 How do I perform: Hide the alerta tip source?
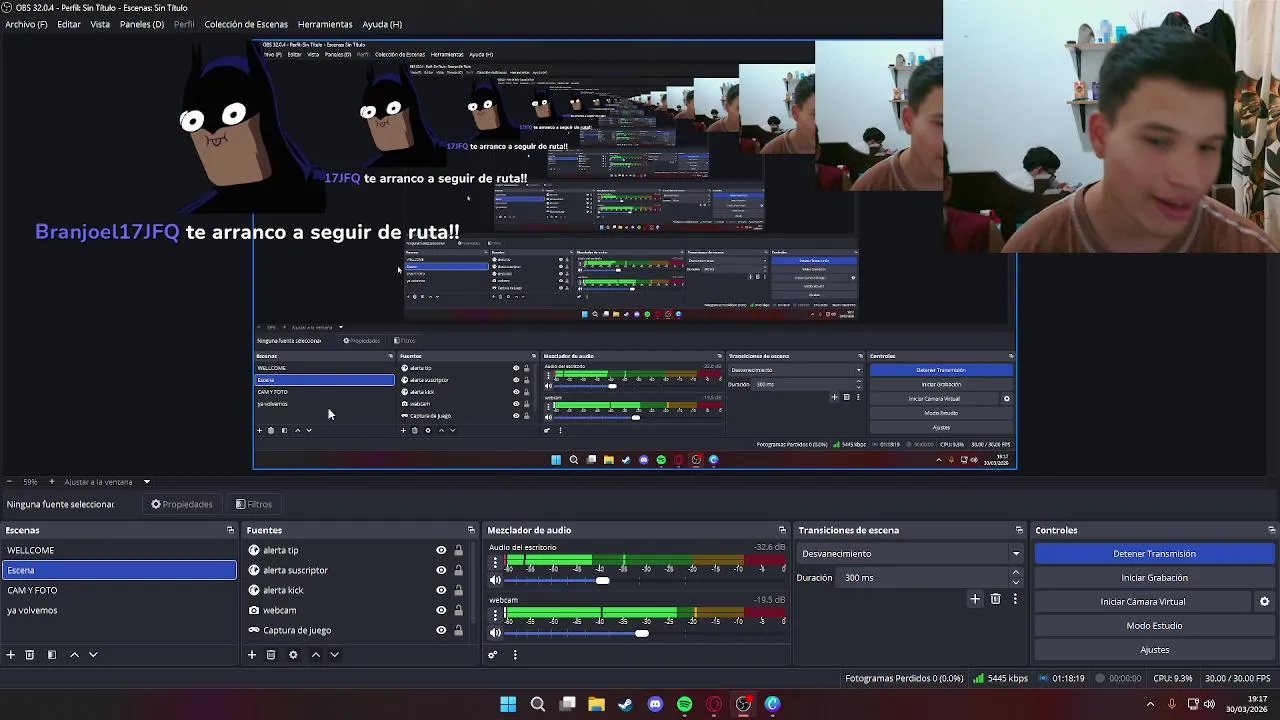441,550
